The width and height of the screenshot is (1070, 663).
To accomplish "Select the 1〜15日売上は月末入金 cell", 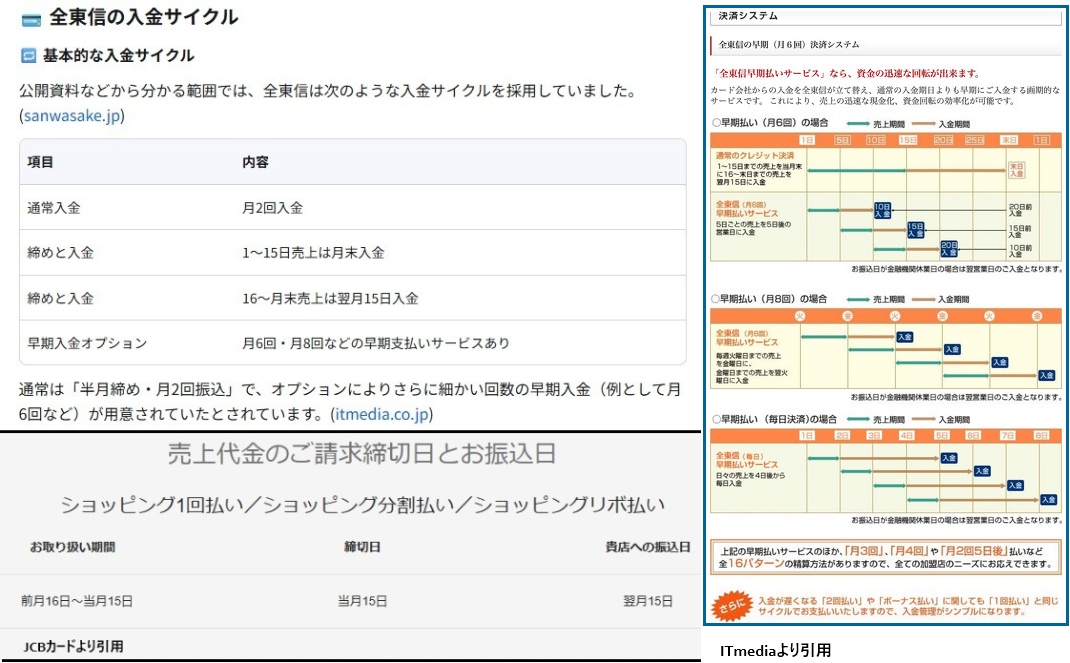I will click(x=313, y=253).
